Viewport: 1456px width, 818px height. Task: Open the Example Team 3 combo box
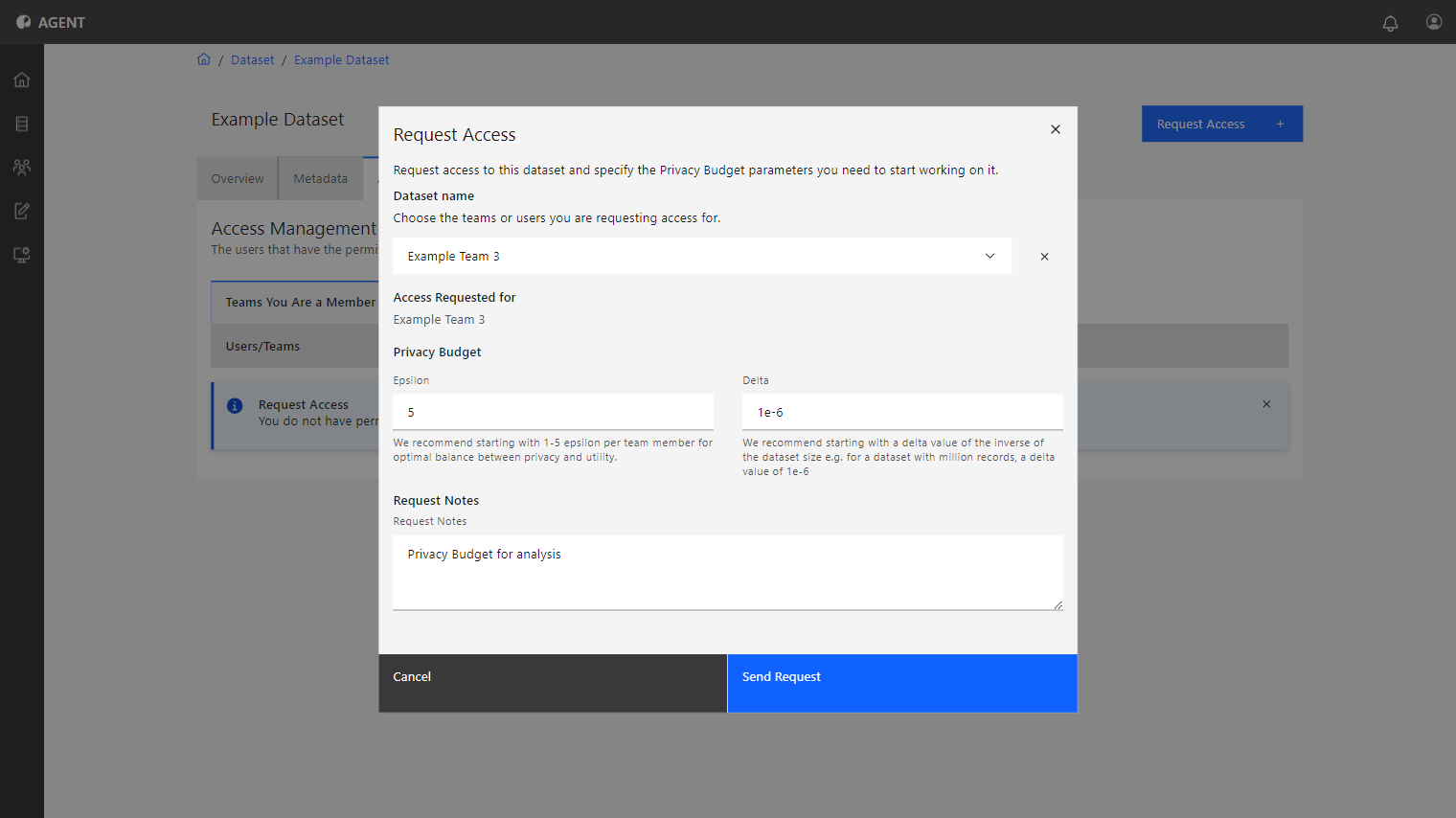(x=702, y=256)
